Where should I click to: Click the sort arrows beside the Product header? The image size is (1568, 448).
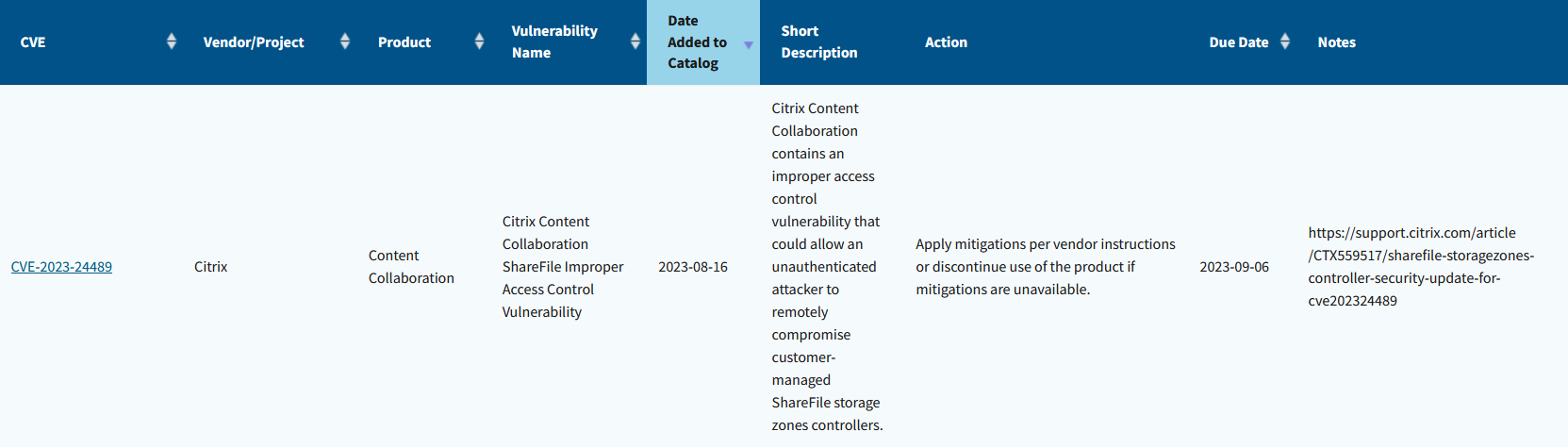(x=479, y=41)
